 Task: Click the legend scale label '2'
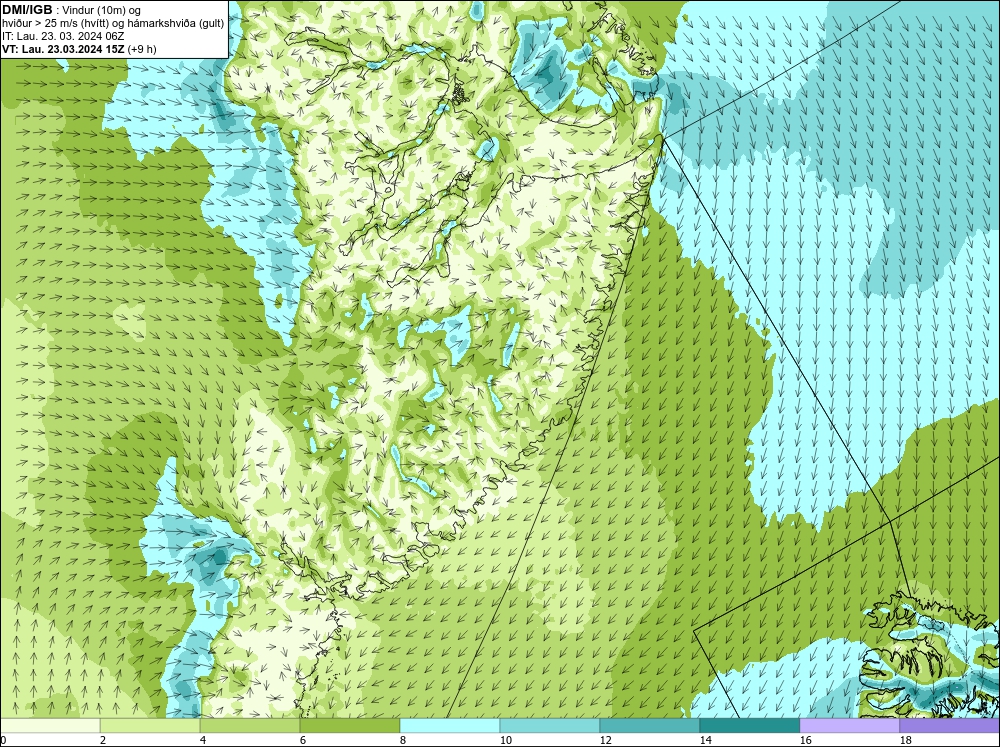(x=104, y=740)
